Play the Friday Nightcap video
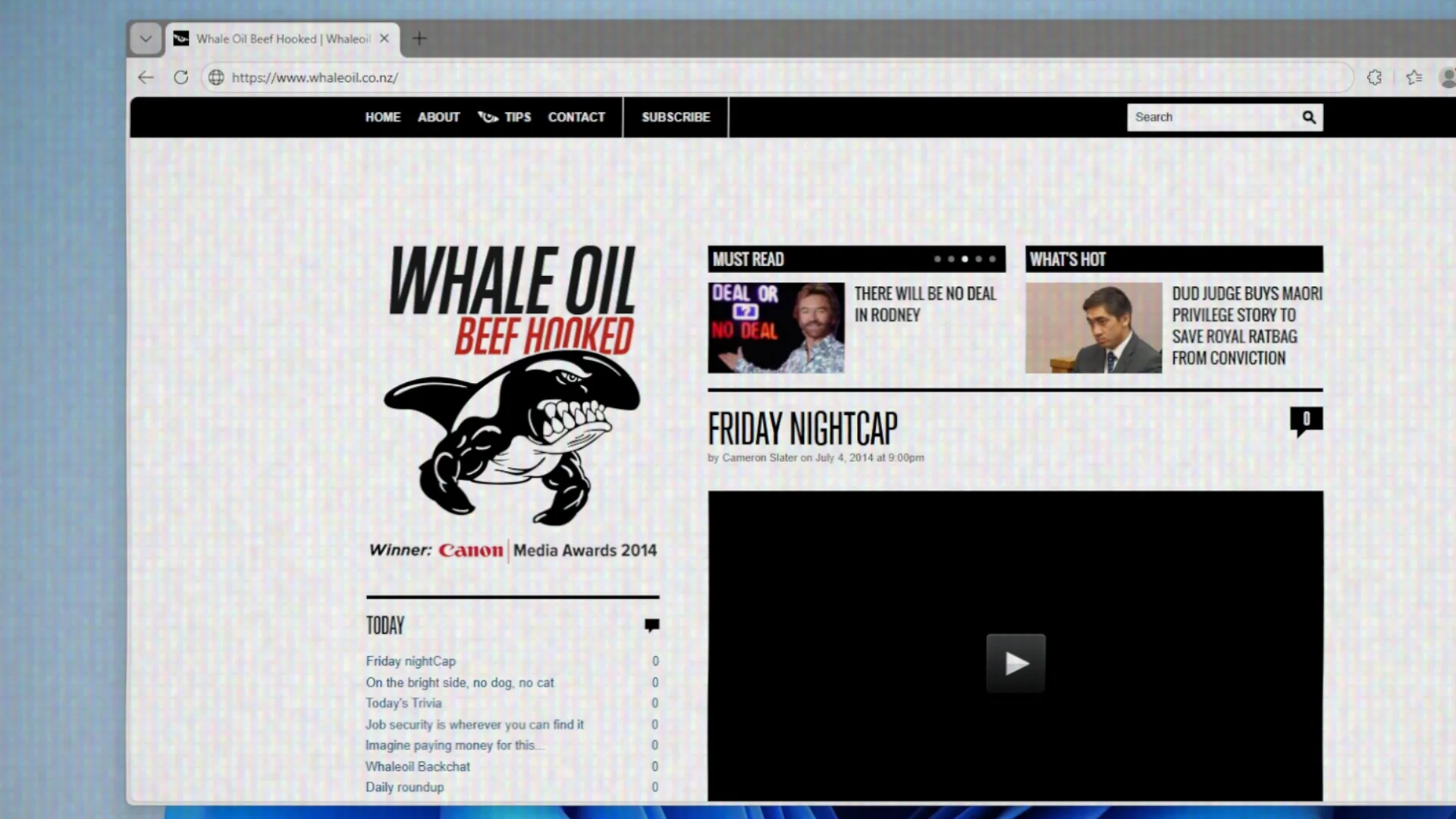Viewport: 1456px width, 819px height. pyautogui.click(x=1015, y=664)
